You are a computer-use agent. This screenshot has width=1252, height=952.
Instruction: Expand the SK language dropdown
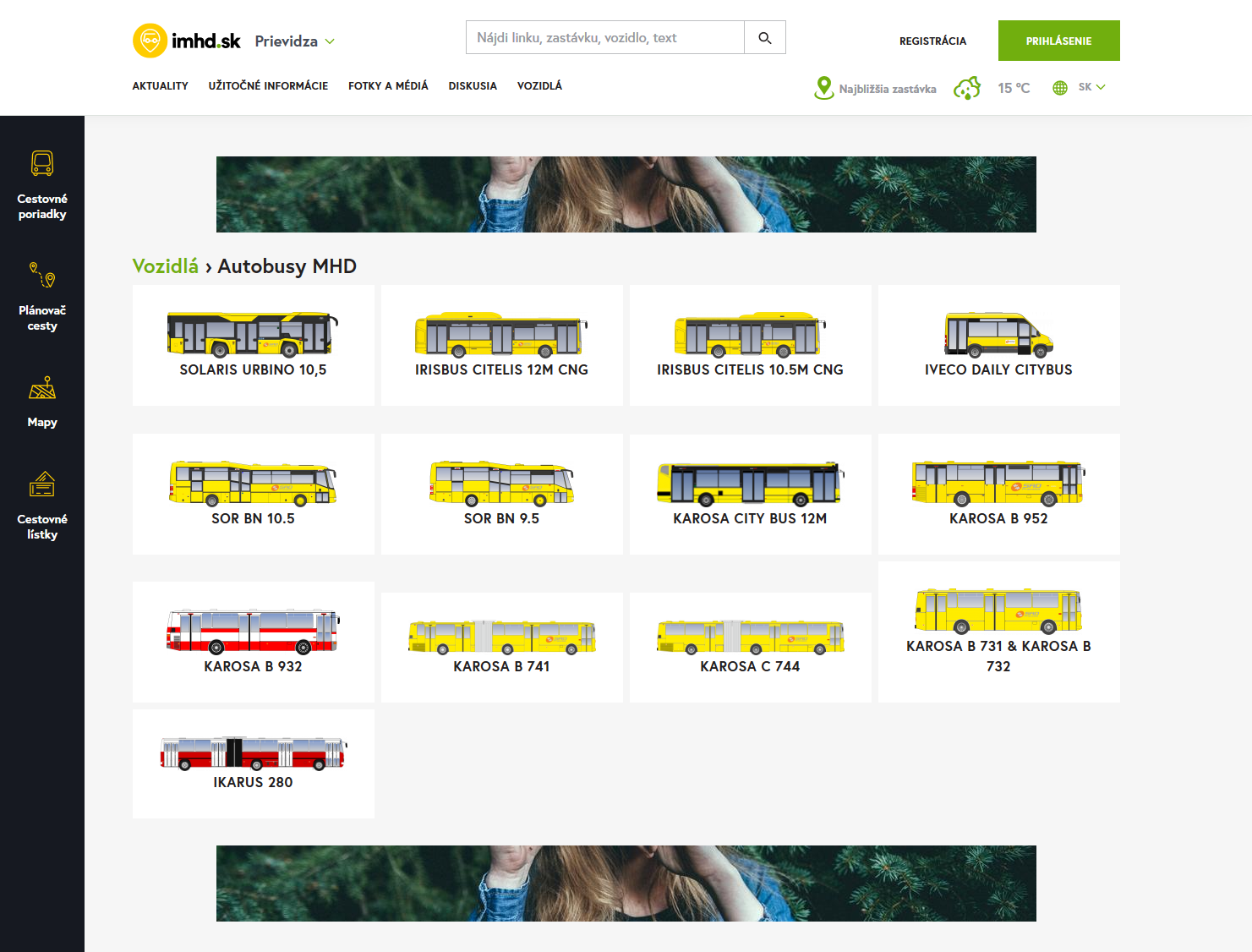[x=1091, y=87]
